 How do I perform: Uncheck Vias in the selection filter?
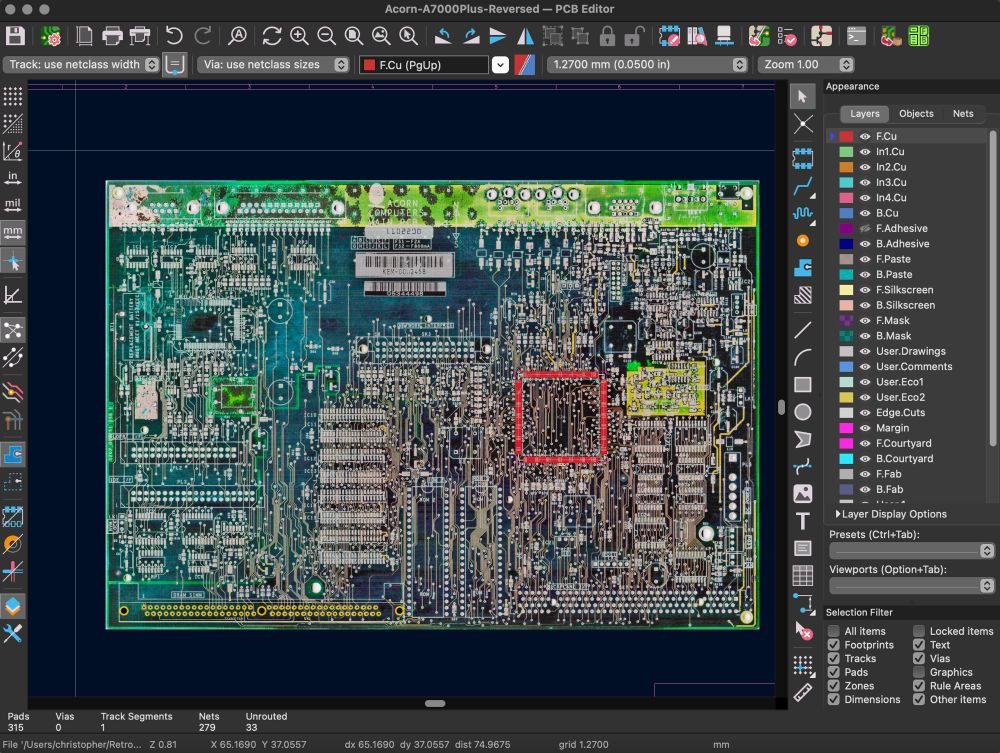tap(918, 659)
